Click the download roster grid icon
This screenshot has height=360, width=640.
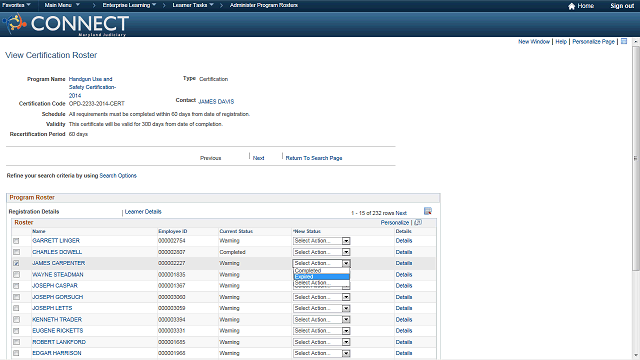click(428, 211)
